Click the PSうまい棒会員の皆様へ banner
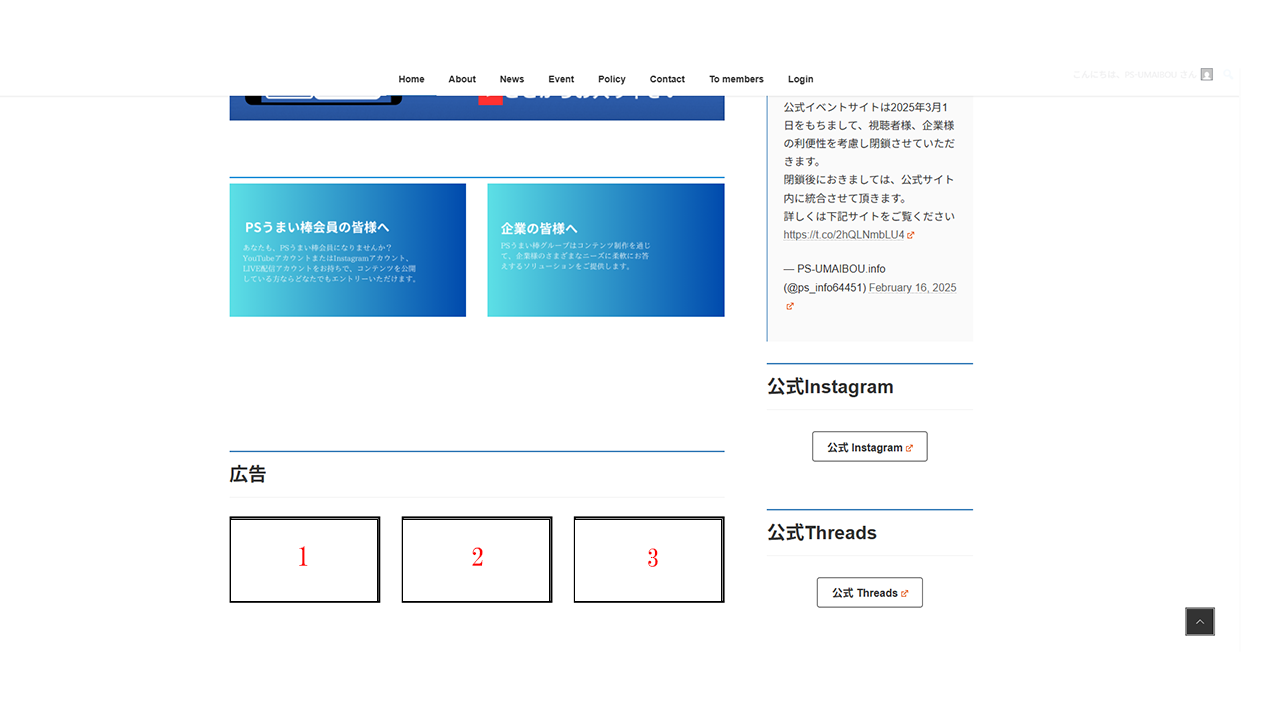 tap(348, 250)
